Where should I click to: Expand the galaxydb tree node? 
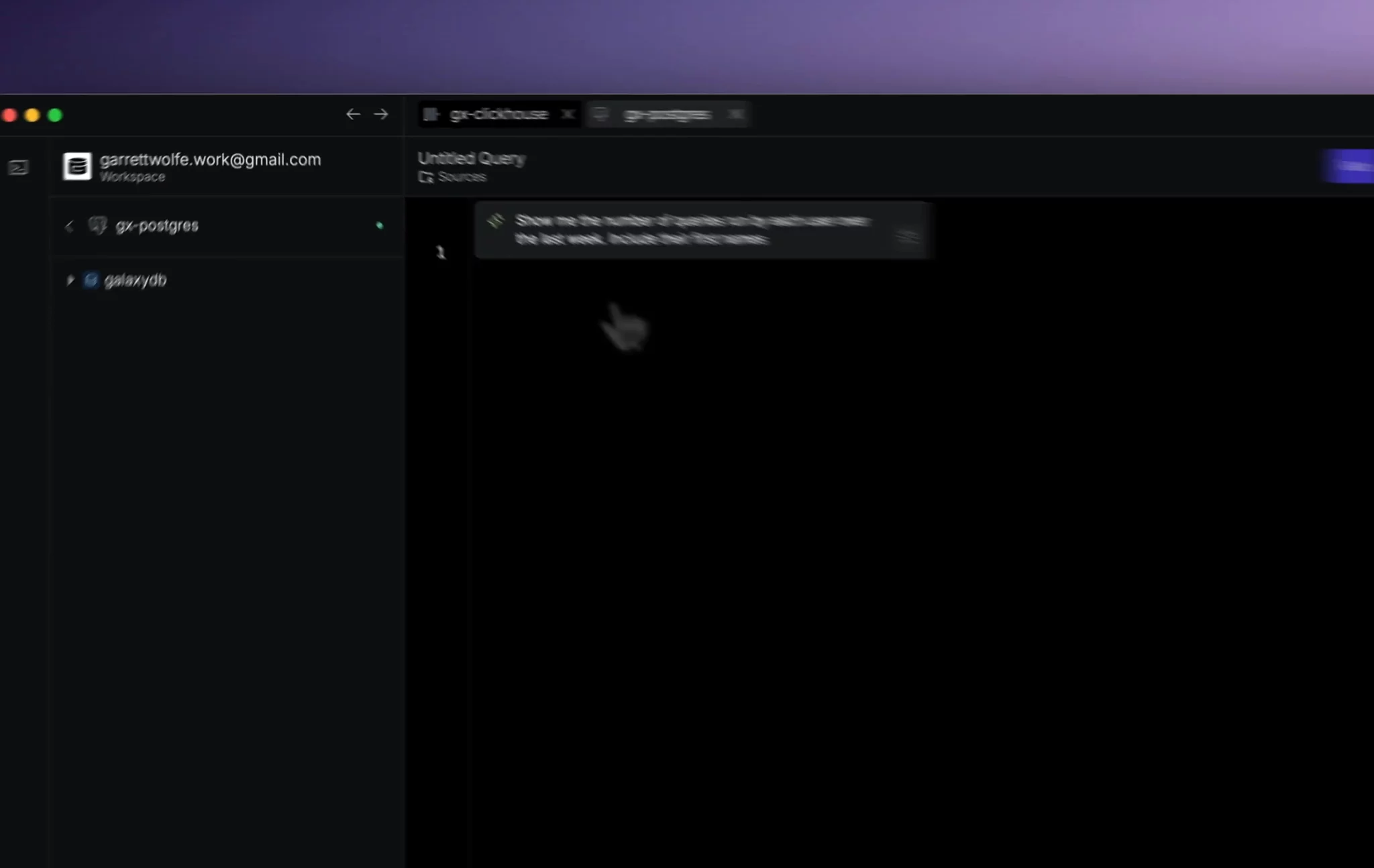click(x=70, y=280)
